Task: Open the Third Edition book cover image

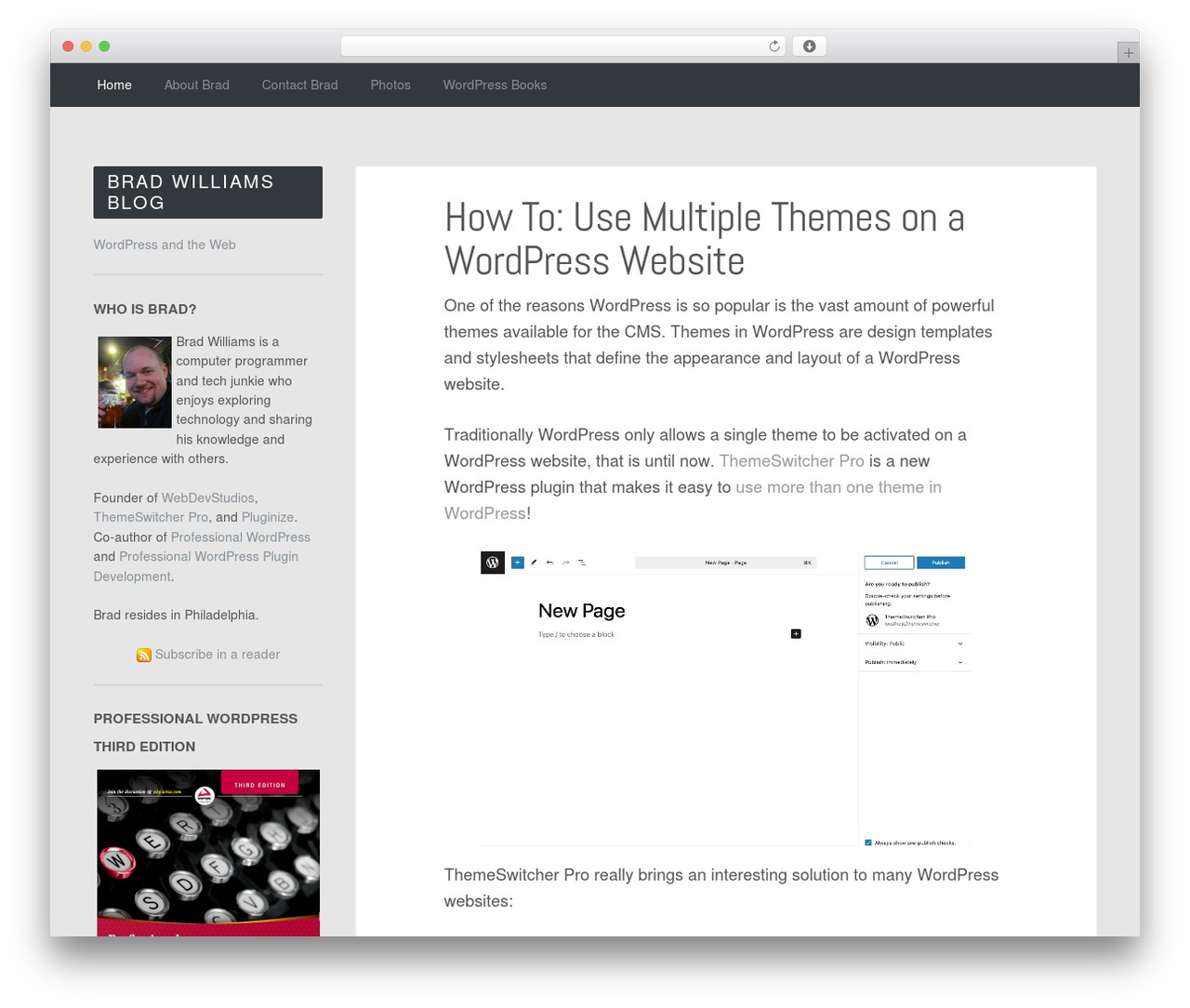Action: click(x=208, y=853)
